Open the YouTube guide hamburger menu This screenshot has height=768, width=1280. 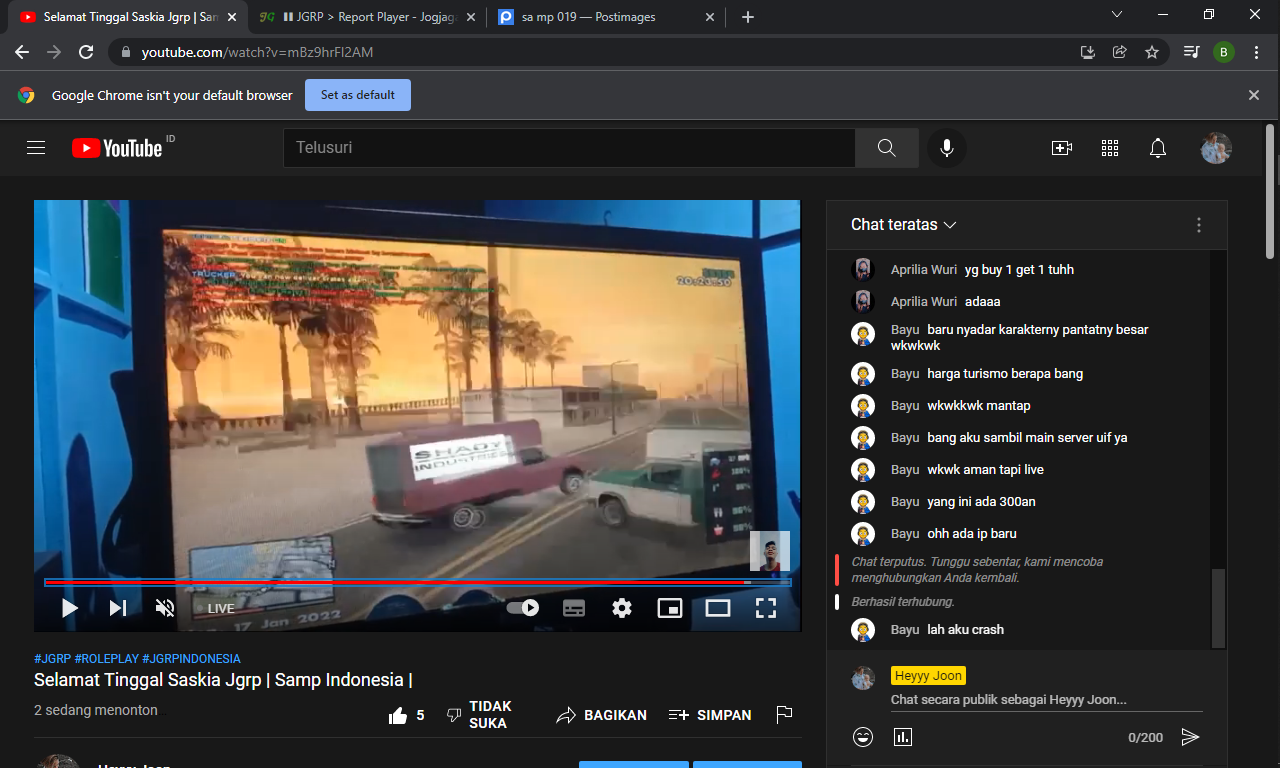36,148
